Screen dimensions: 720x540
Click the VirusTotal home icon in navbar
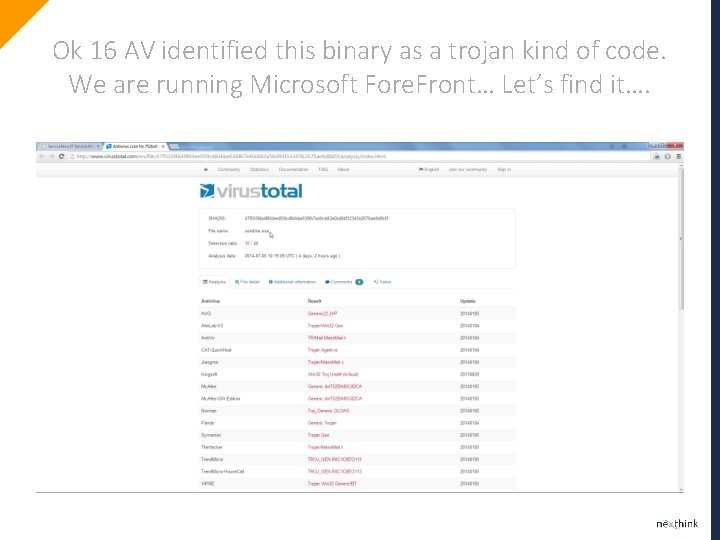[x=206, y=169]
